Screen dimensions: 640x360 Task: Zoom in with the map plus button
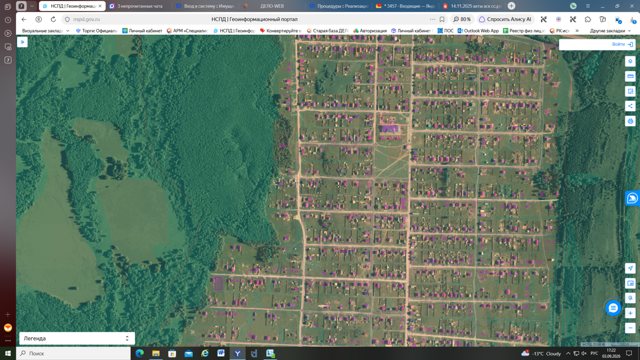[x=630, y=313]
